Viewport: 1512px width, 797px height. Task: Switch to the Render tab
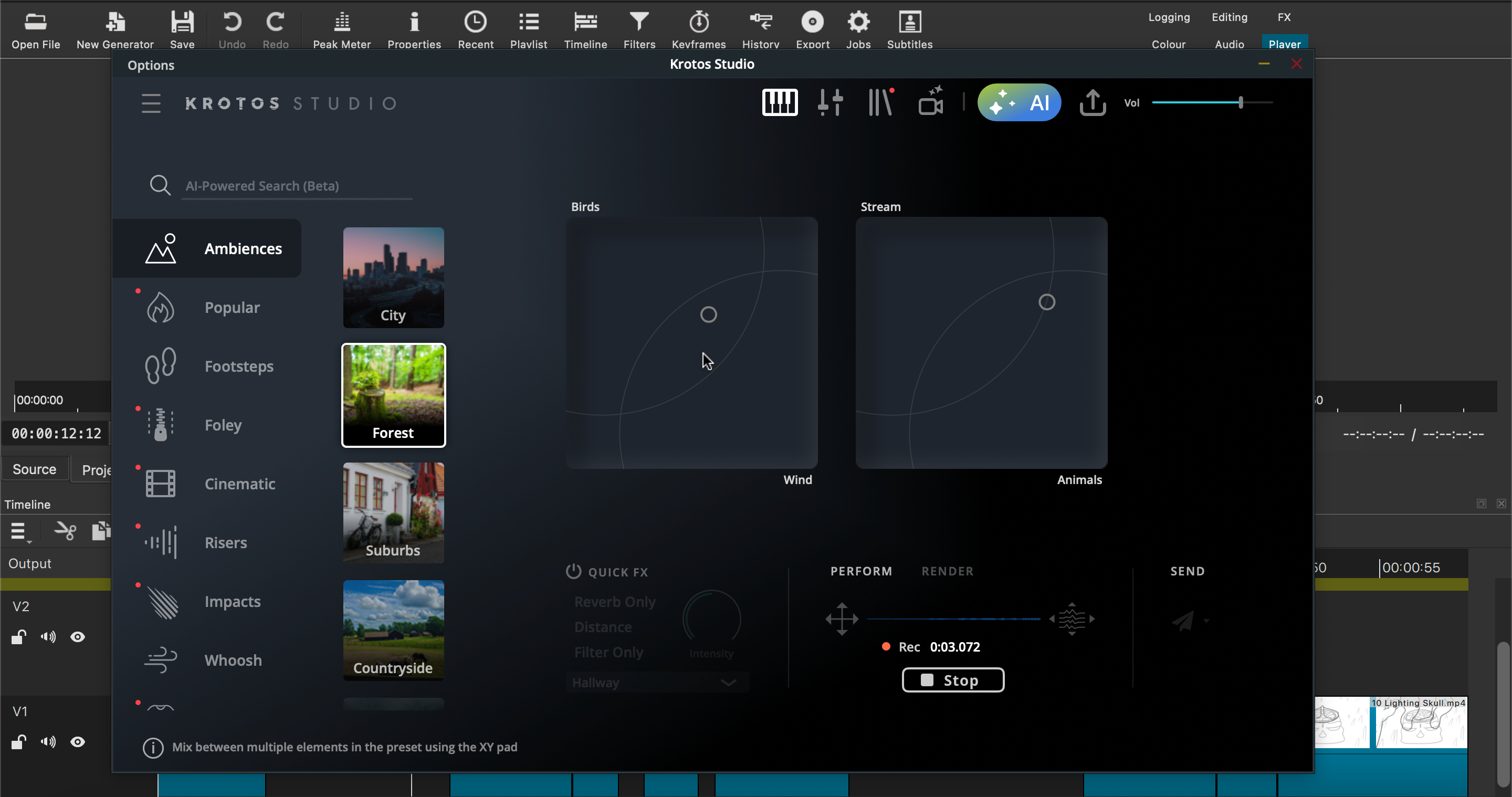[x=947, y=571]
